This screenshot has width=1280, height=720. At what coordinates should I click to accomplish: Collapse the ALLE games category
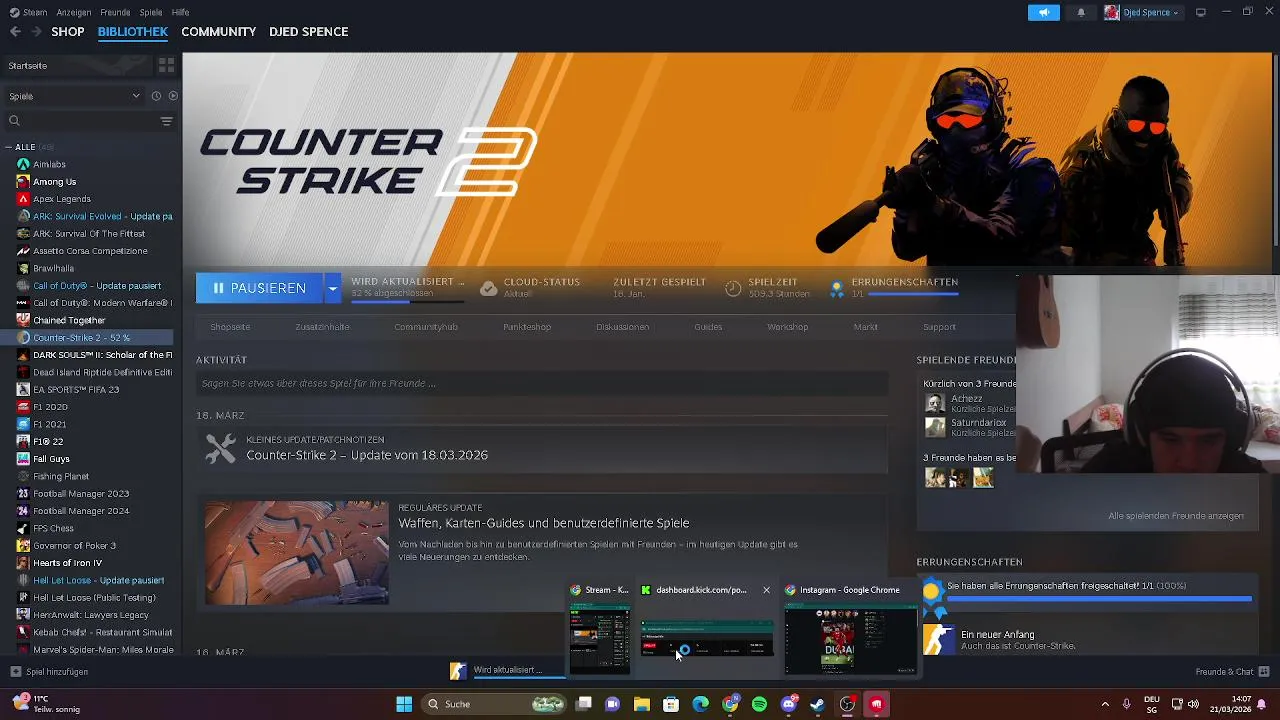[x=9, y=147]
